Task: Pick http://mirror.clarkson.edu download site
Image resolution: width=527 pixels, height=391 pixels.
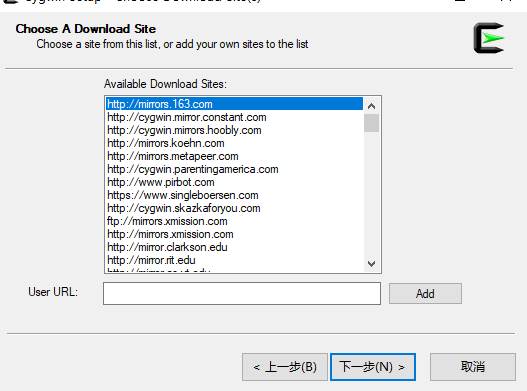Action: click(x=234, y=247)
